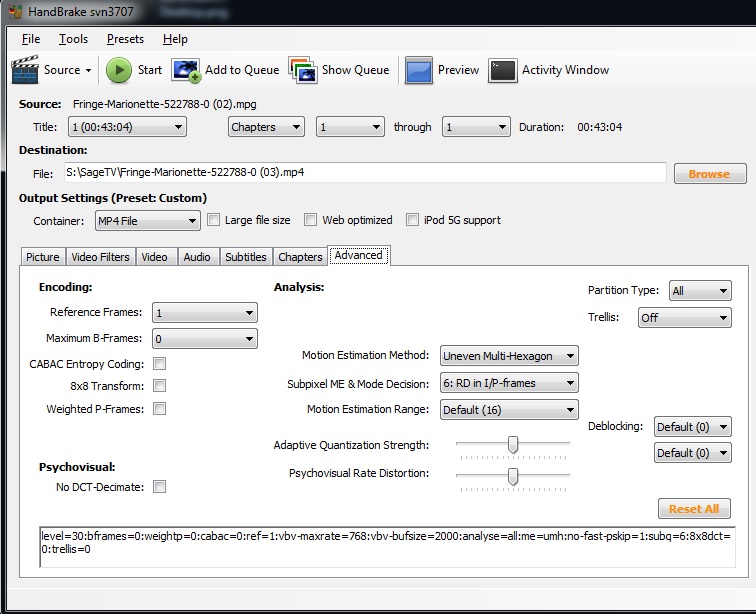Open the Help menu
This screenshot has width=756, height=614.
tap(175, 39)
